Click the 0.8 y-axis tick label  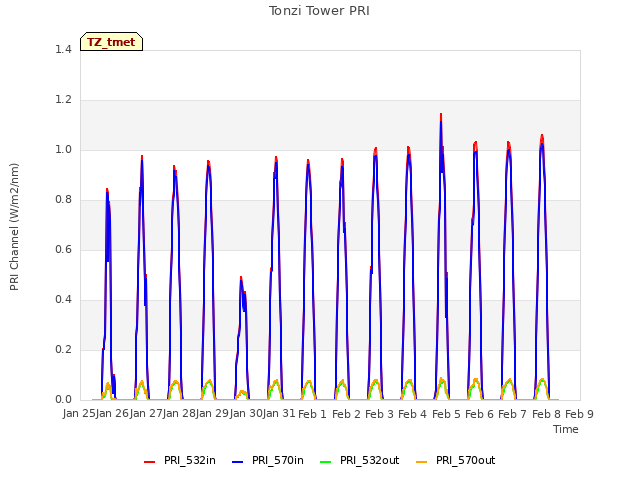[63, 200]
